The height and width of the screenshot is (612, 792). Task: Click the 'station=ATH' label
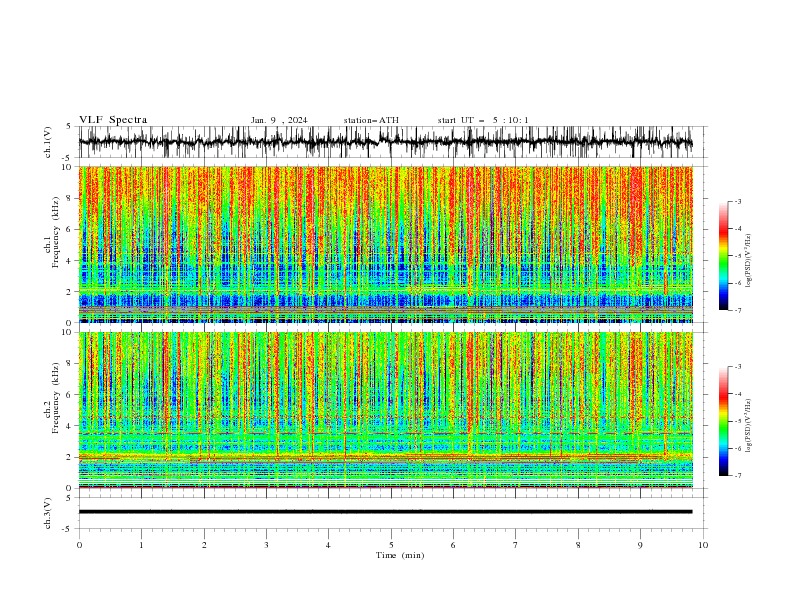coord(371,120)
